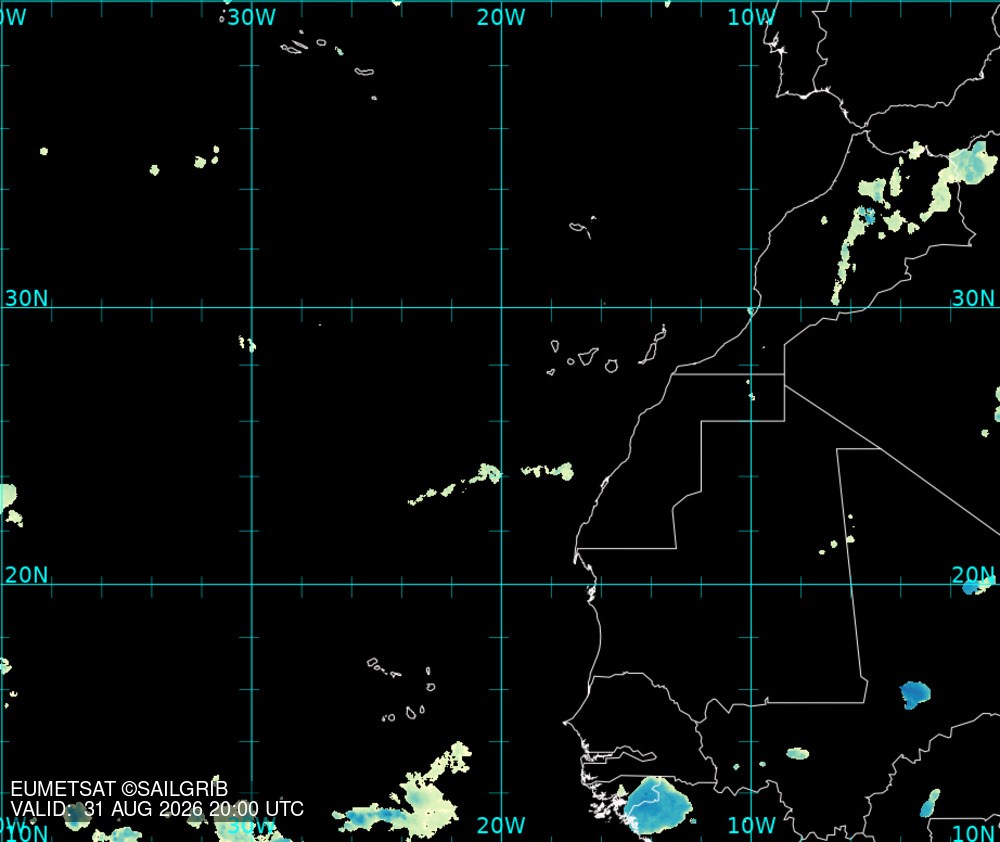
Task: Click the 20W longitude label at top
Action: [501, 17]
